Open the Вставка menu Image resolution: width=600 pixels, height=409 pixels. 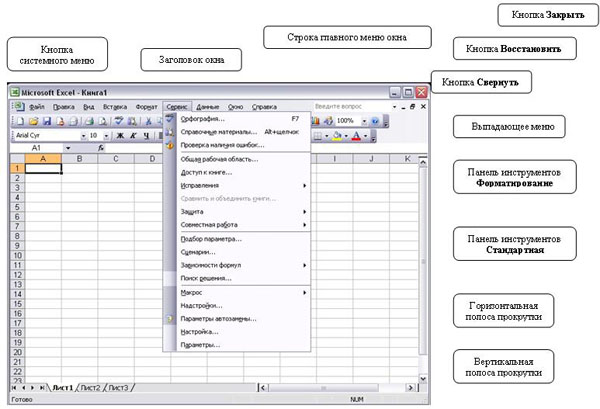pyautogui.click(x=115, y=107)
